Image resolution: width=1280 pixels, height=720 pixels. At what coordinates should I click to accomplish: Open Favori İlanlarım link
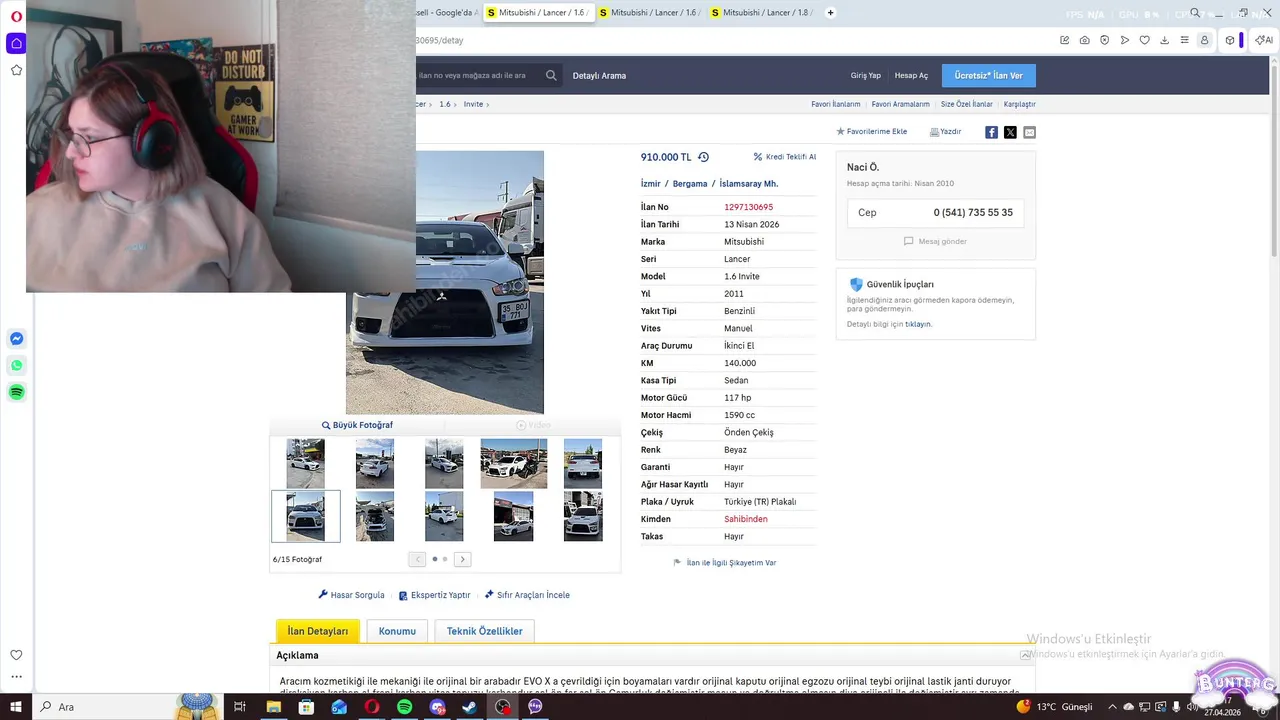click(x=835, y=104)
